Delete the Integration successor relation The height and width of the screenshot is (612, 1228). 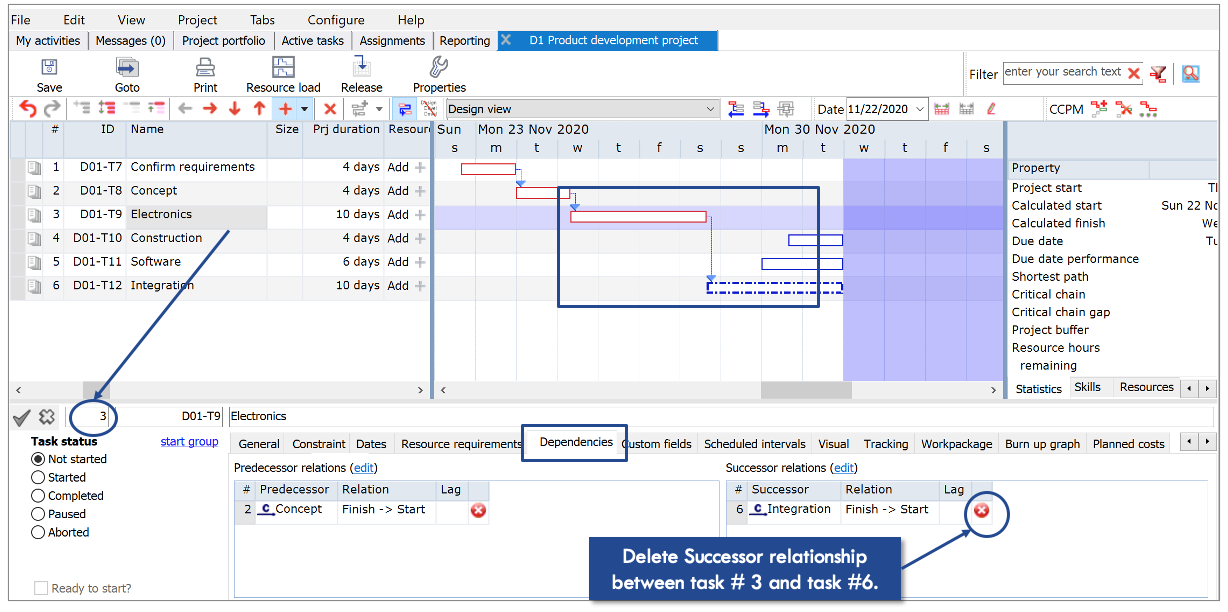982,511
